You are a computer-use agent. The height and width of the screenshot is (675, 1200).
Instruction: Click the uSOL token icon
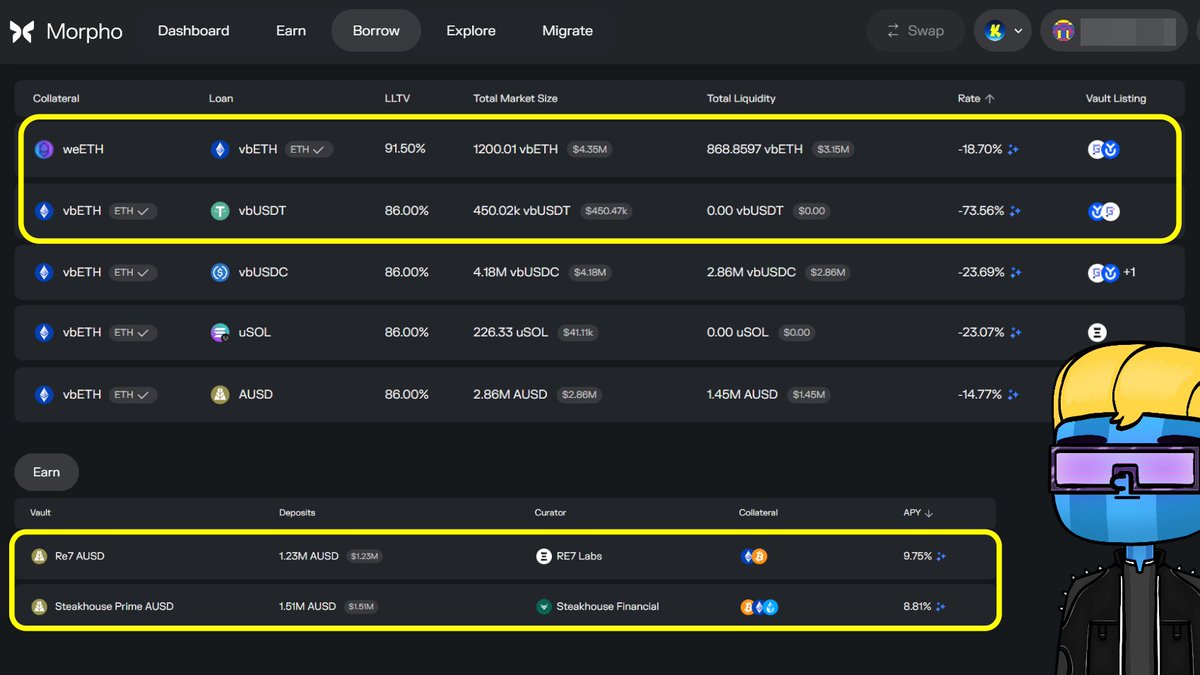pyautogui.click(x=219, y=333)
